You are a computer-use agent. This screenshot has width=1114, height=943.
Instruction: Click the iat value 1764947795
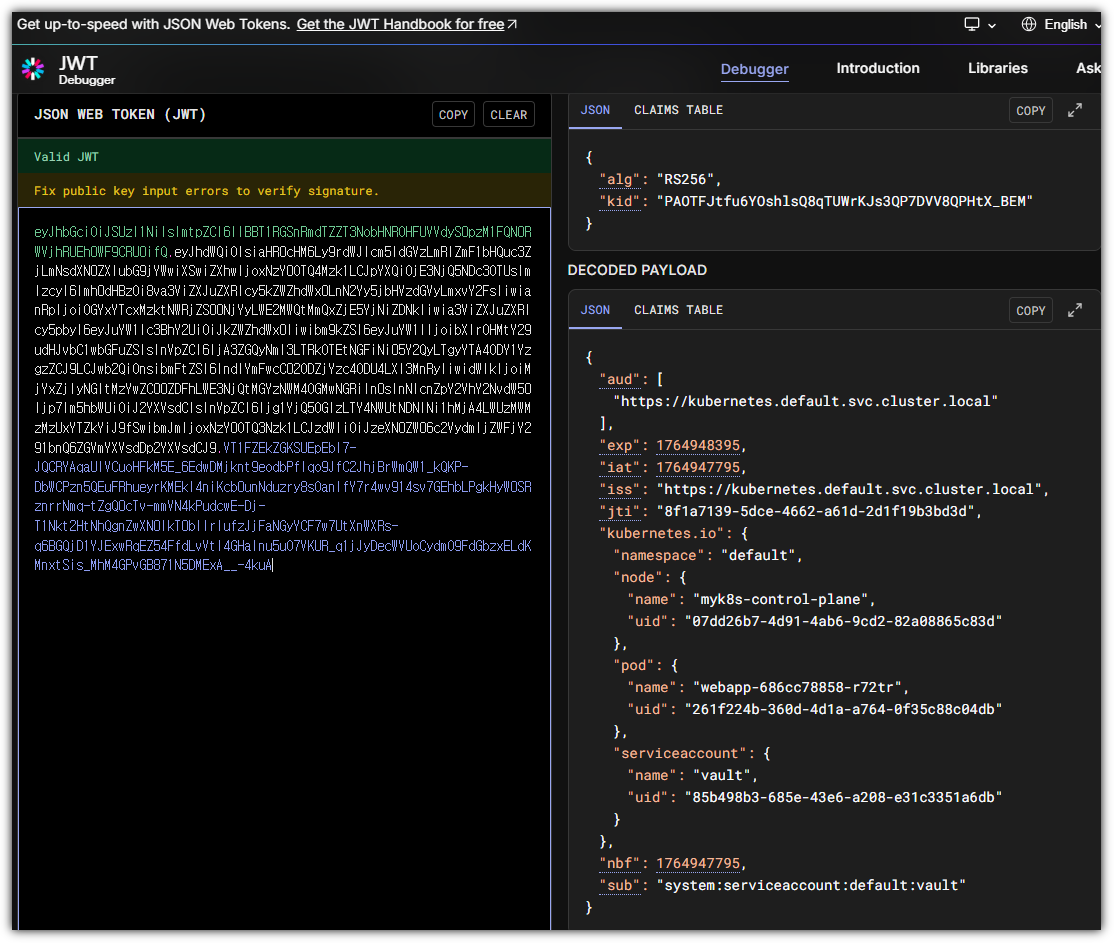pyautogui.click(x=698, y=468)
